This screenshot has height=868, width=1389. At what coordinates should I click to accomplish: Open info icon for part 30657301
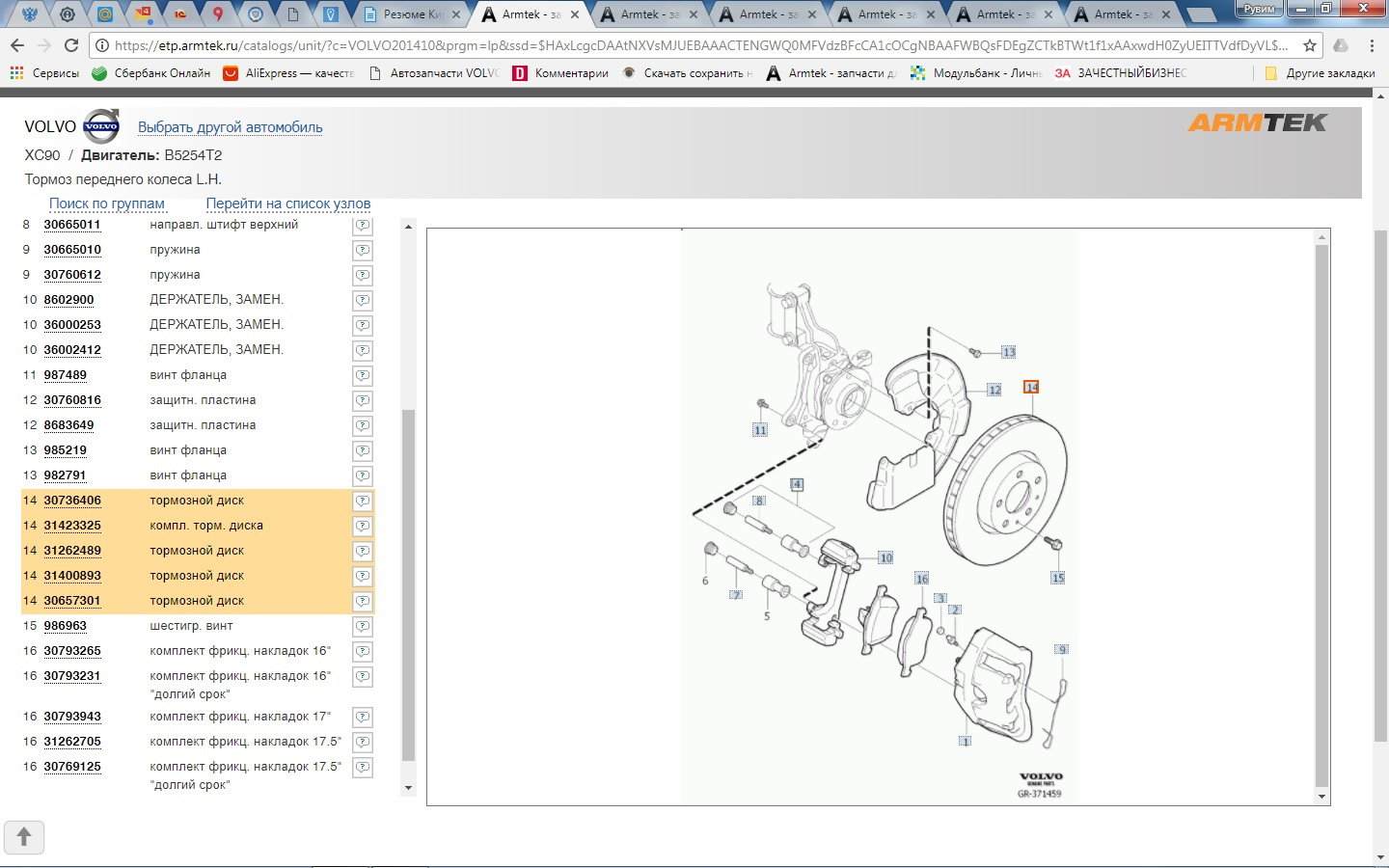(x=363, y=601)
